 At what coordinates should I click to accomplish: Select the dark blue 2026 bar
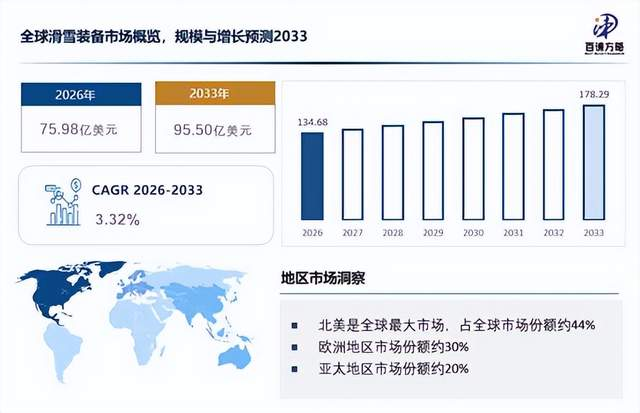(312, 176)
